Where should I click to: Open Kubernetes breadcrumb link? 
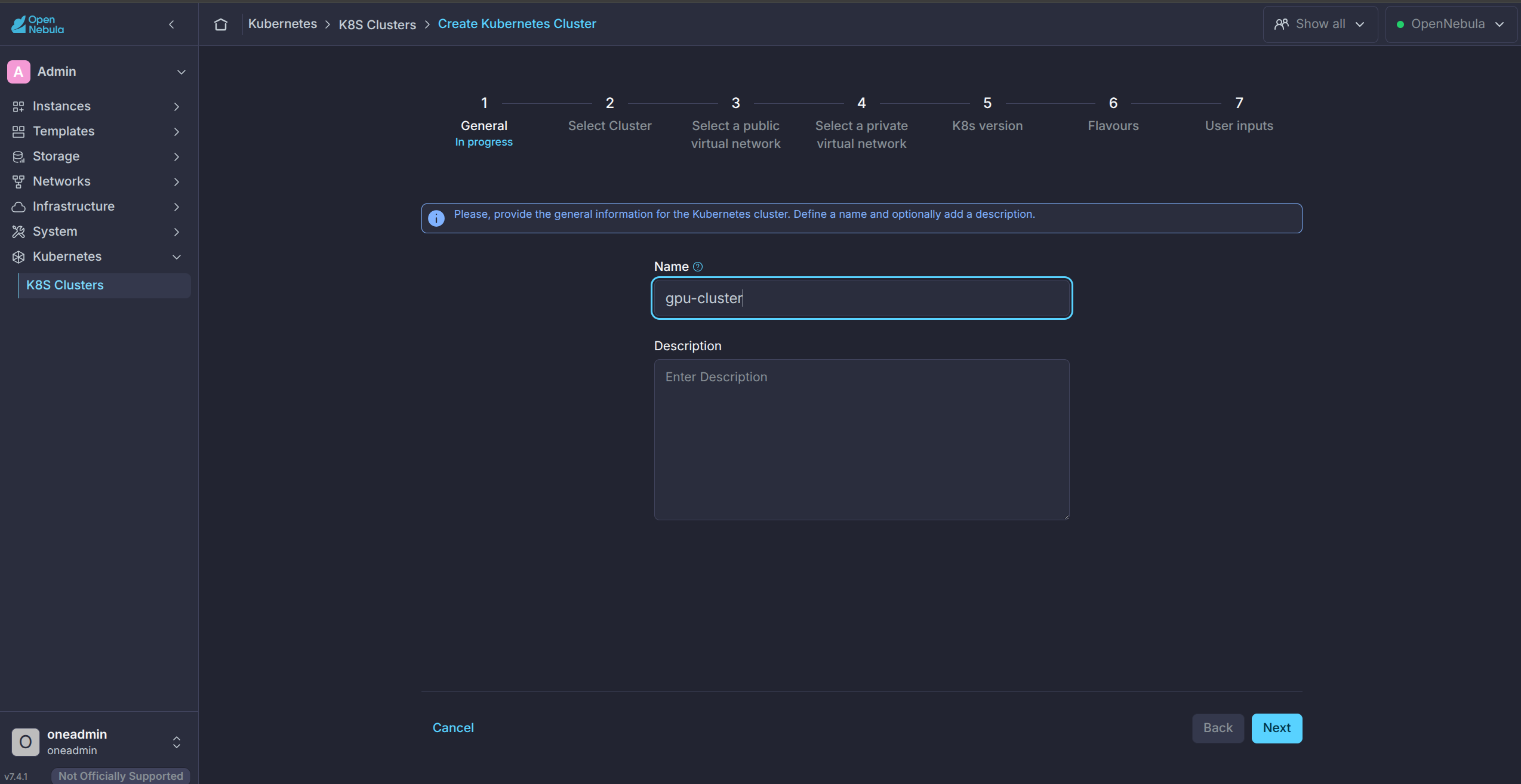[282, 24]
